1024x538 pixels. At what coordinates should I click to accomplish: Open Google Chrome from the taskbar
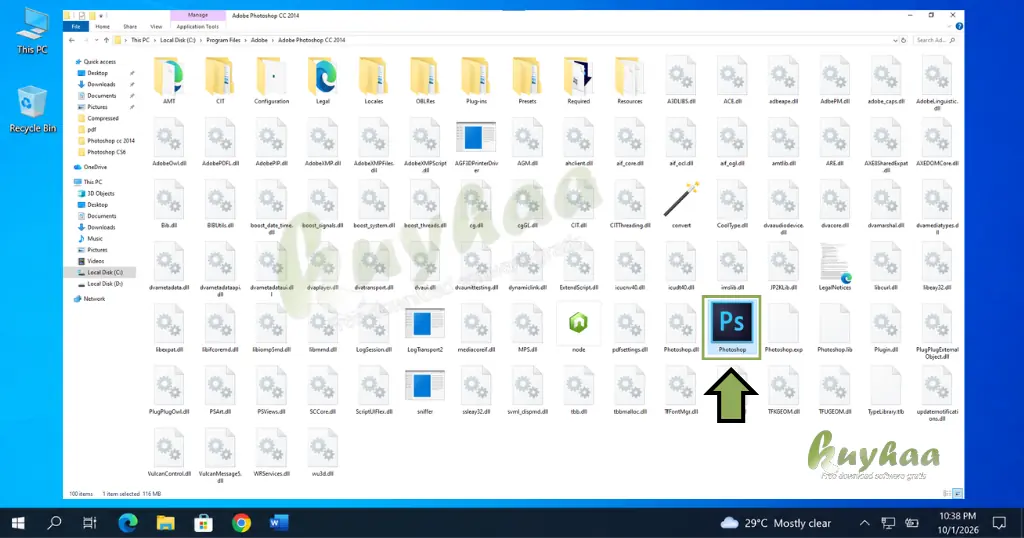click(241, 523)
